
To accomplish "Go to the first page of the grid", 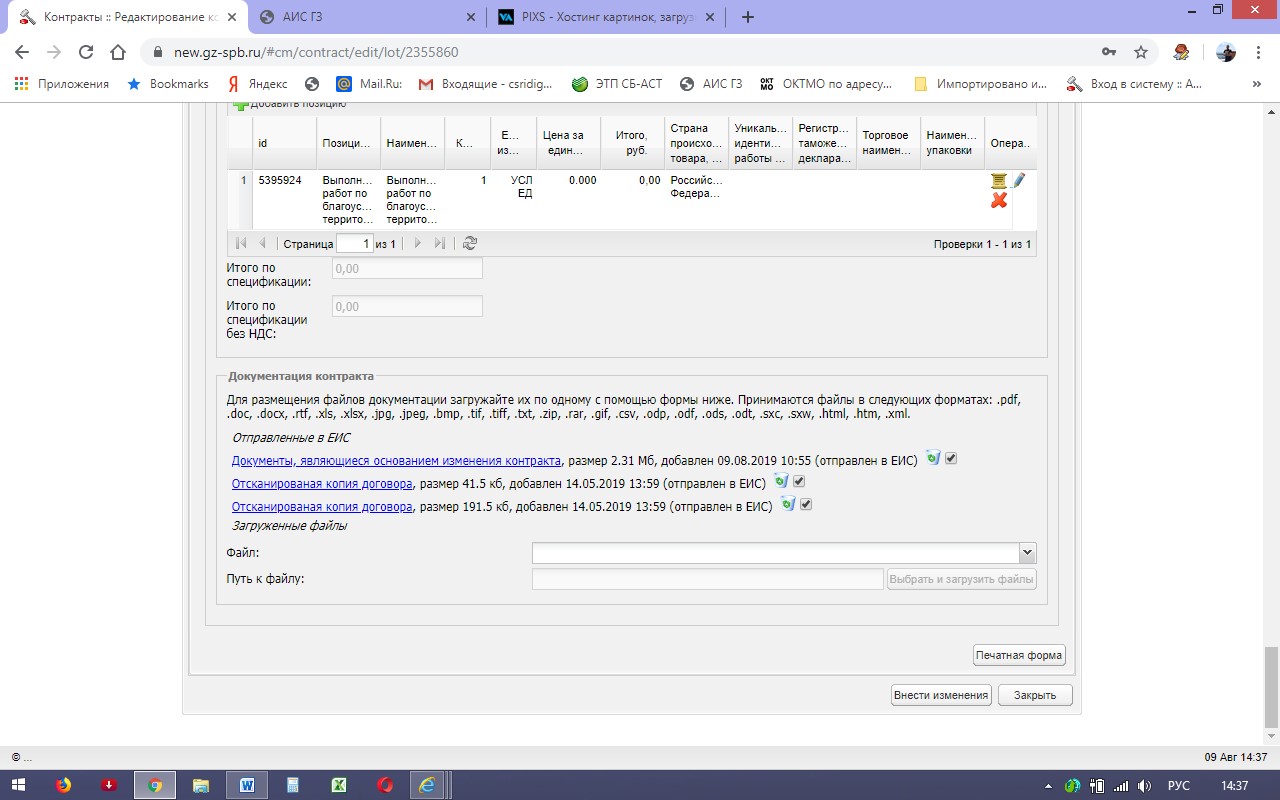I will click(241, 243).
